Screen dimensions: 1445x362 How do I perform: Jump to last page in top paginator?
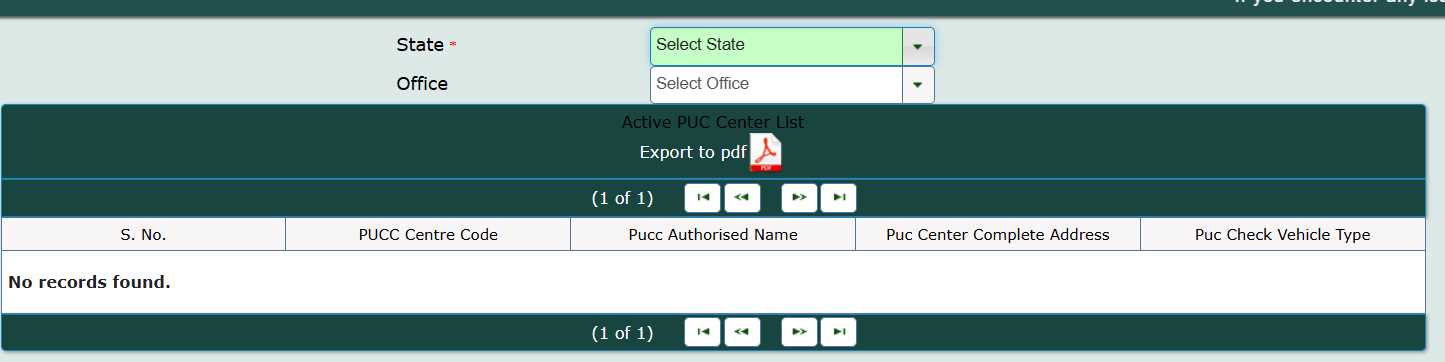point(838,198)
